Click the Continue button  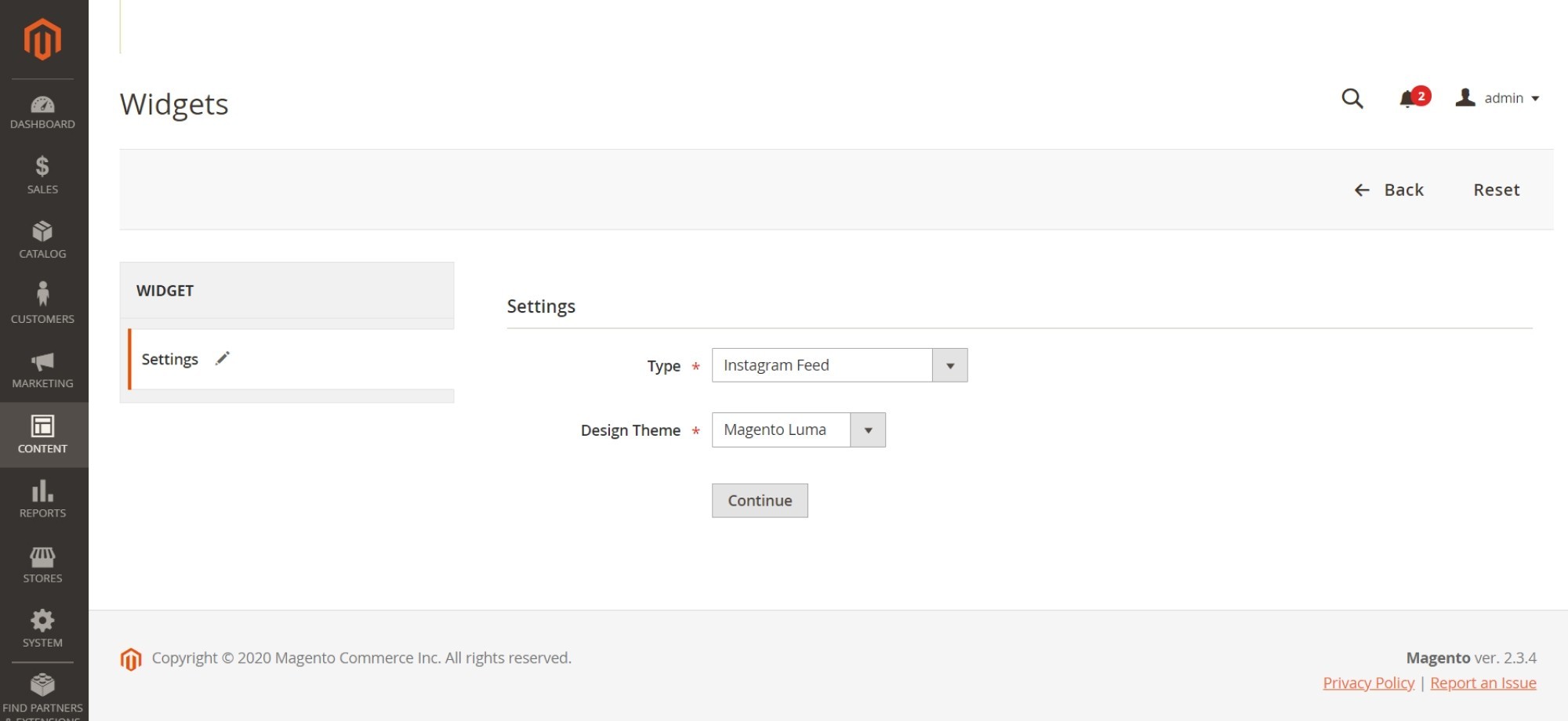760,500
